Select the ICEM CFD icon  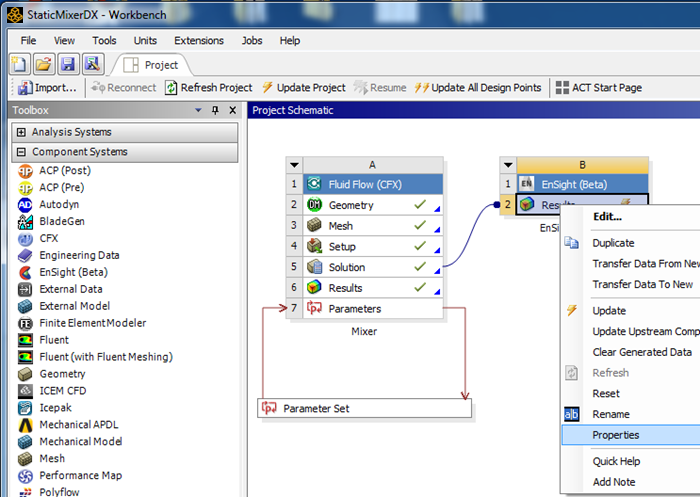[25, 391]
